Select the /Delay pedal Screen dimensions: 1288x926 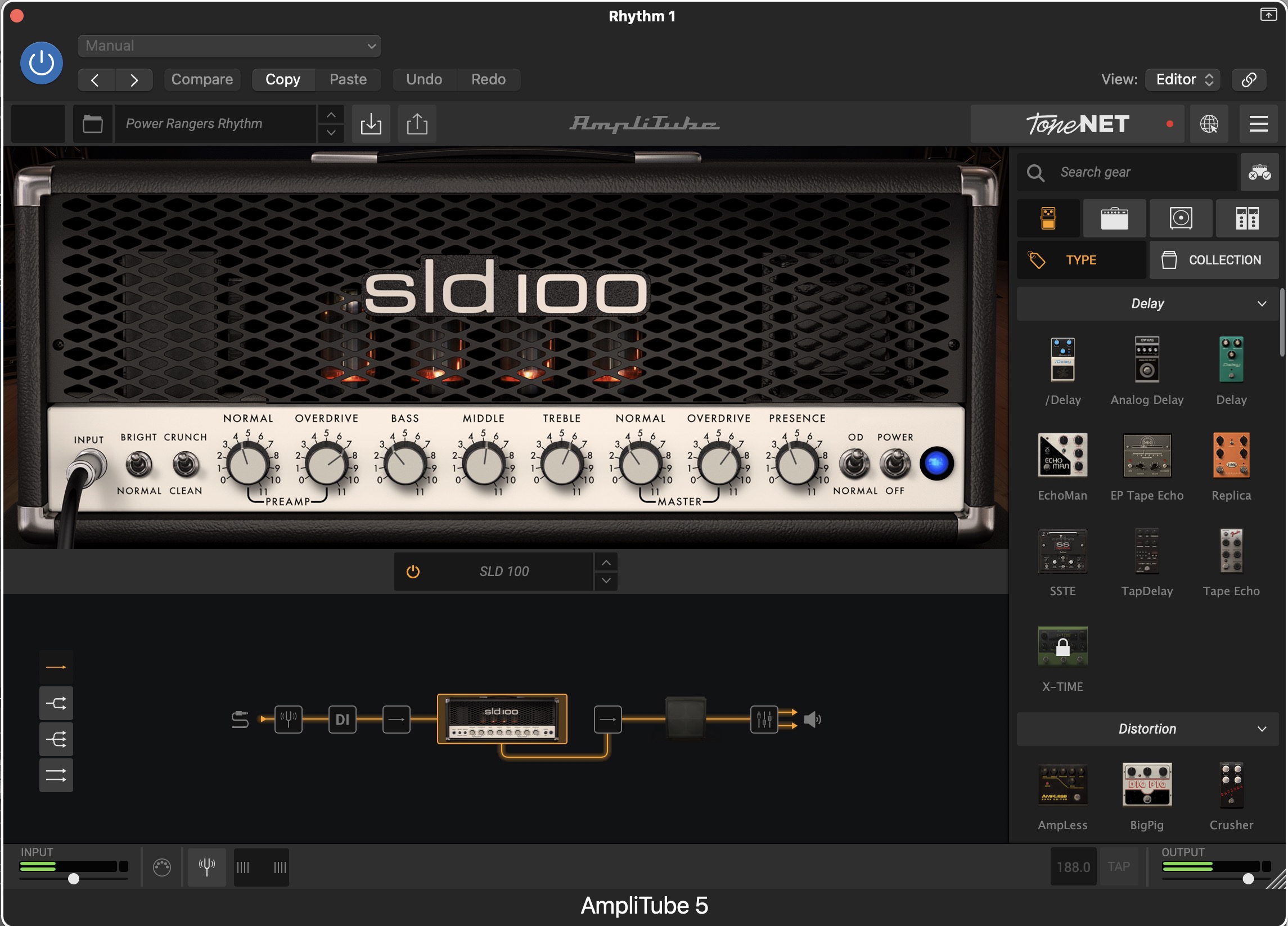1062,360
